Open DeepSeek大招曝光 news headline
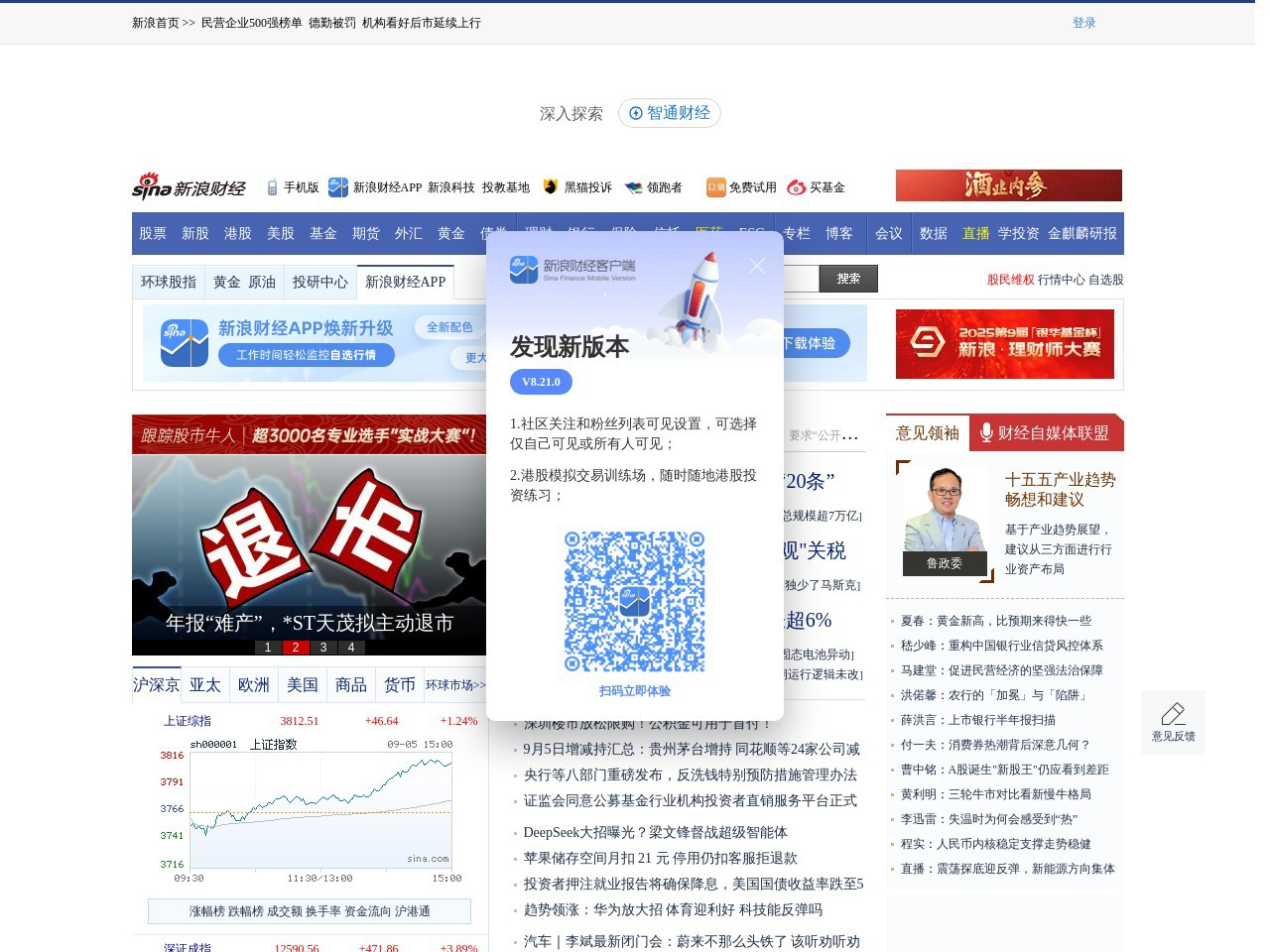Screen dimensions: 1270x952 coord(655,832)
